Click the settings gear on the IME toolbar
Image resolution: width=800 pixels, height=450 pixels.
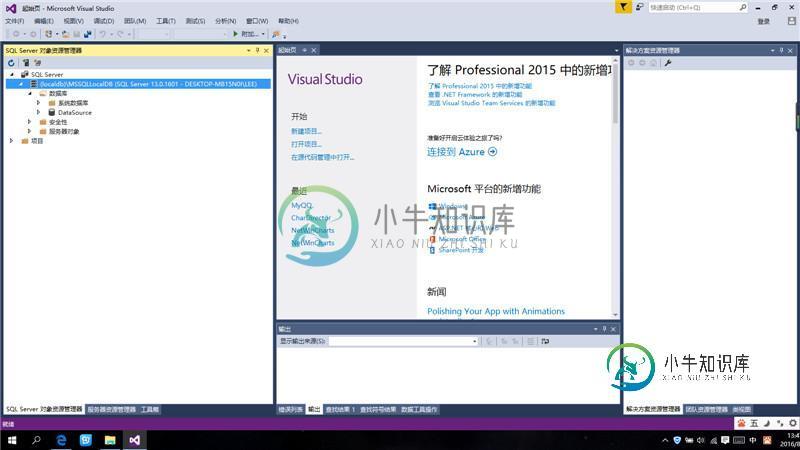(792, 423)
